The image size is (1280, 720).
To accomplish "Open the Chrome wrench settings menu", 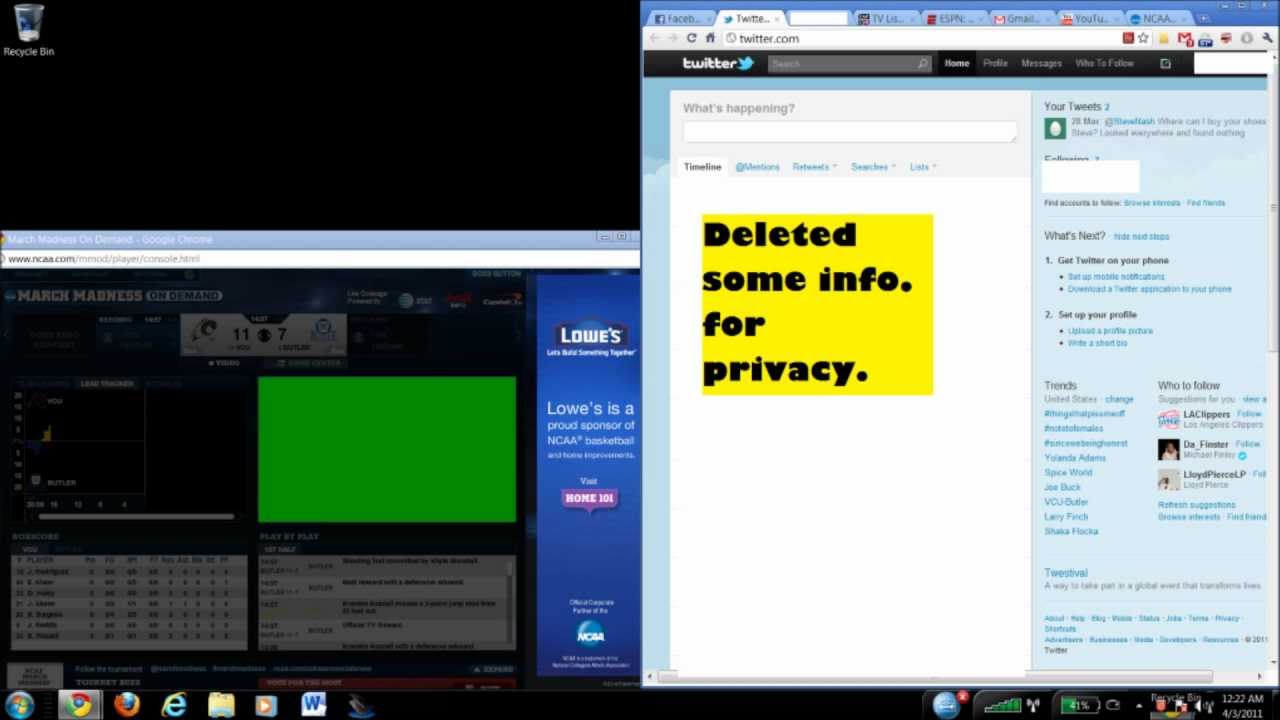I will (1266, 38).
